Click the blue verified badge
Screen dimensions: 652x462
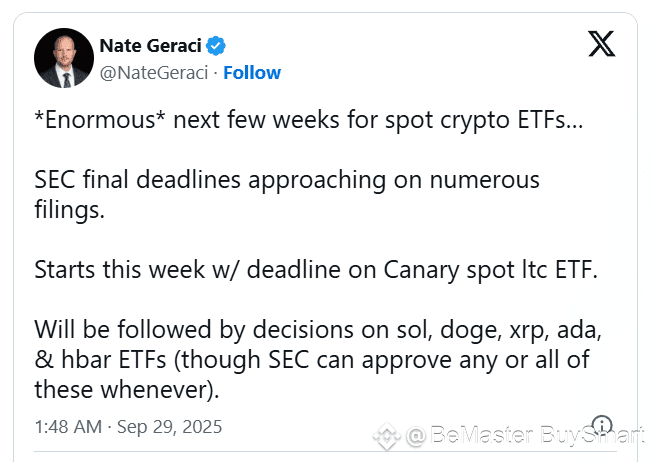216,46
